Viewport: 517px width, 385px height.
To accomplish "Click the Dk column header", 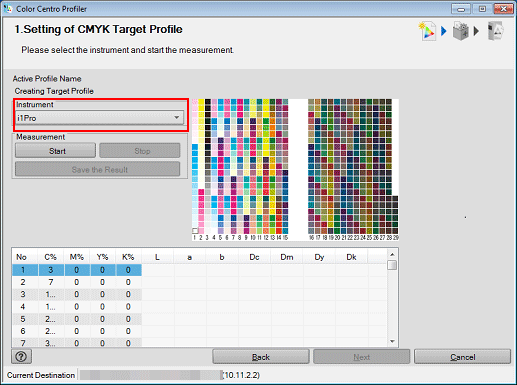I will point(351,257).
